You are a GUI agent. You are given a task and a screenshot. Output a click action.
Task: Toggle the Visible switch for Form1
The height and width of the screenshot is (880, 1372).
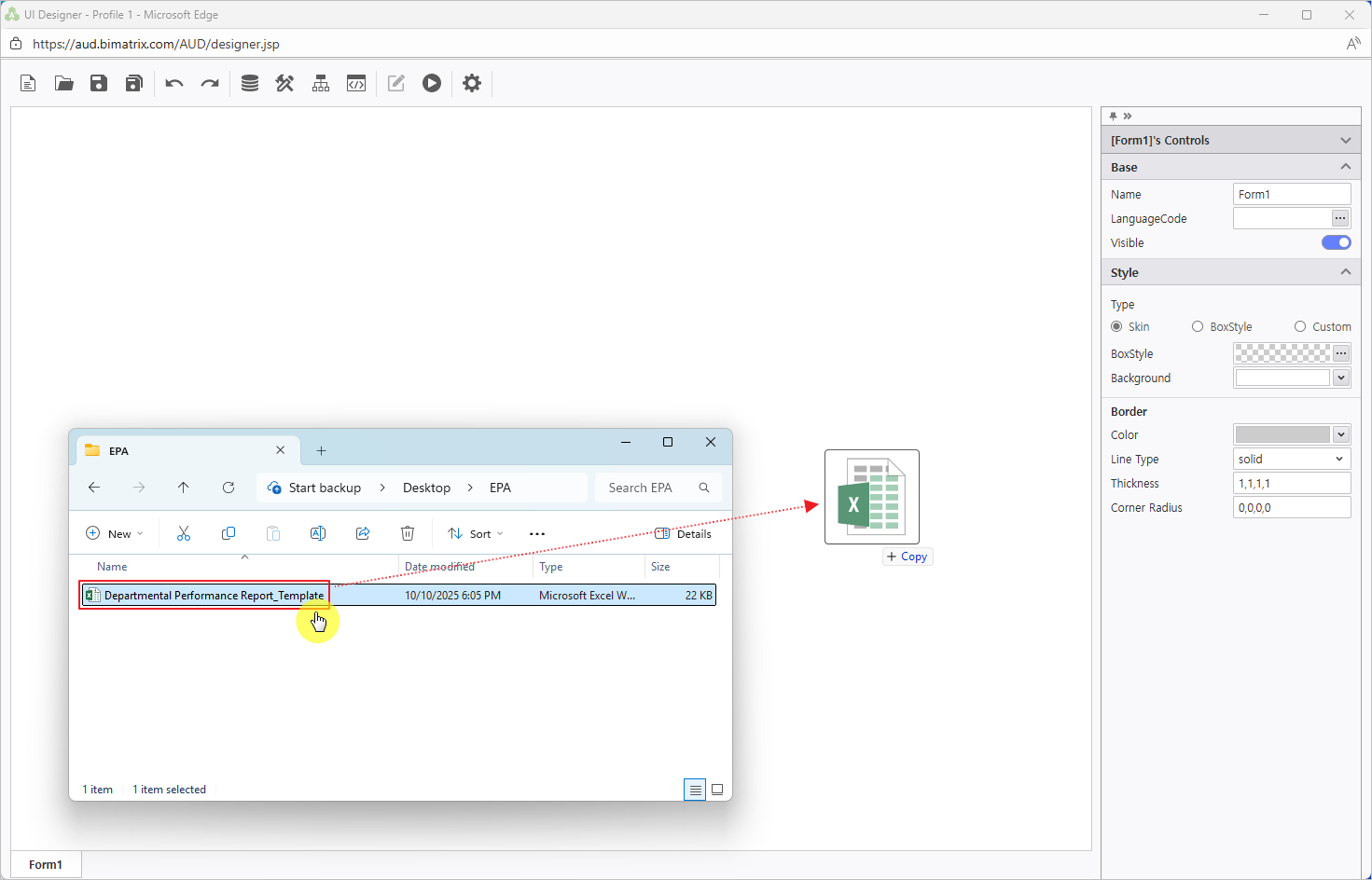pyautogui.click(x=1336, y=242)
